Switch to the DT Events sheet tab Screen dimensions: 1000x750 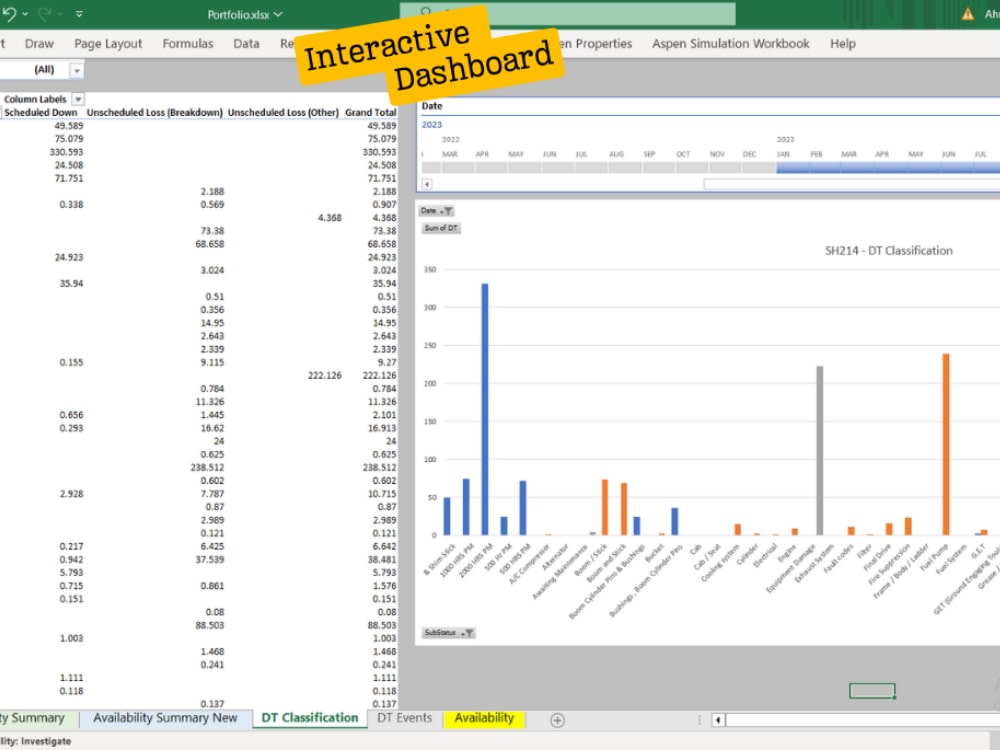(x=404, y=718)
